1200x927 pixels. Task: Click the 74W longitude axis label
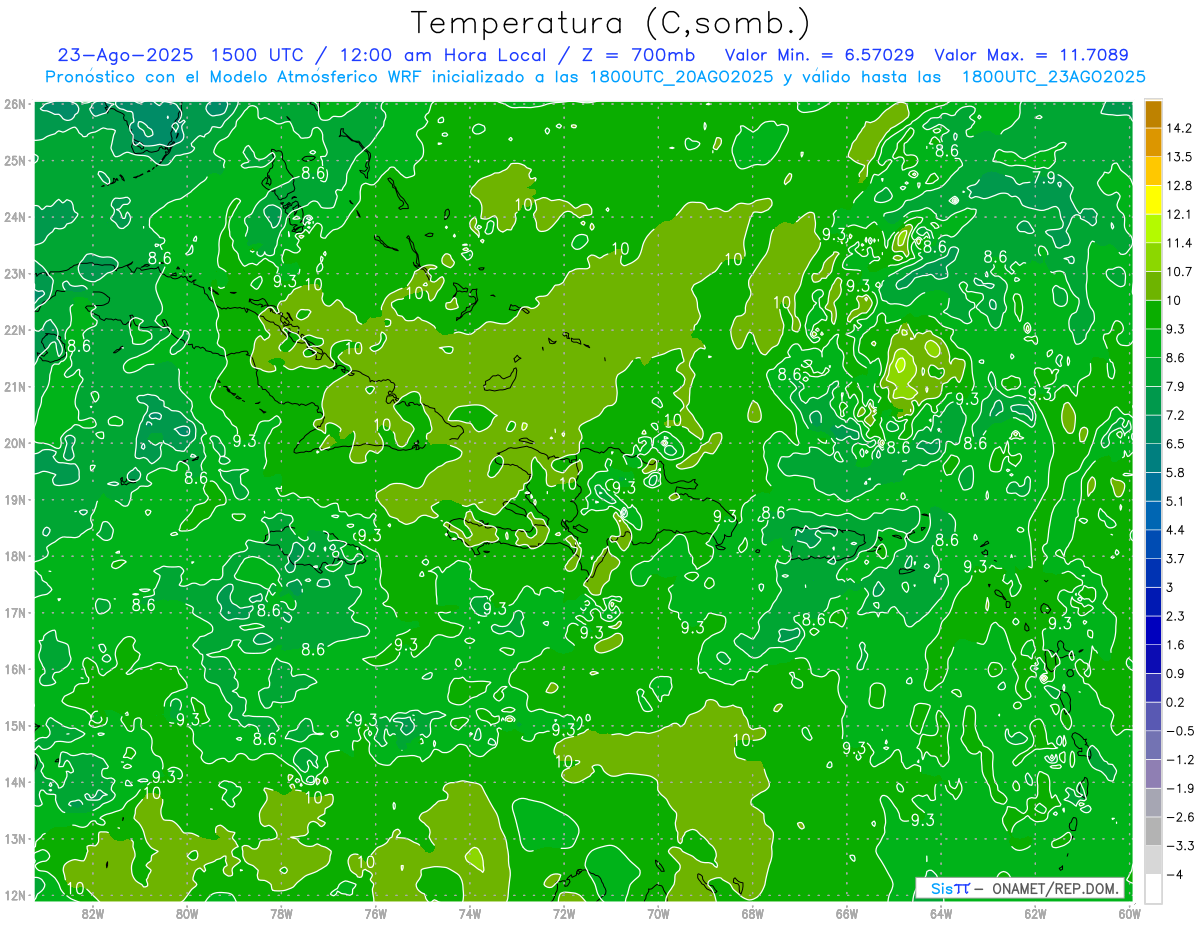[x=469, y=913]
